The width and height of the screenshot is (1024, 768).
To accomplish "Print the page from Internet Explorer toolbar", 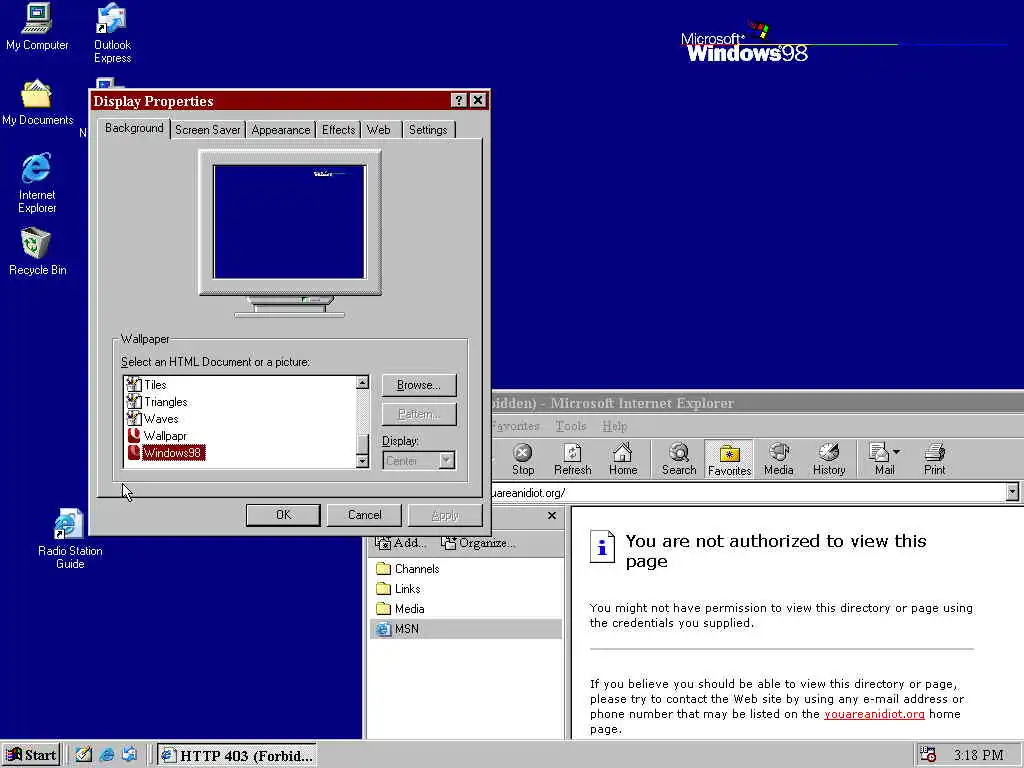I will point(935,459).
